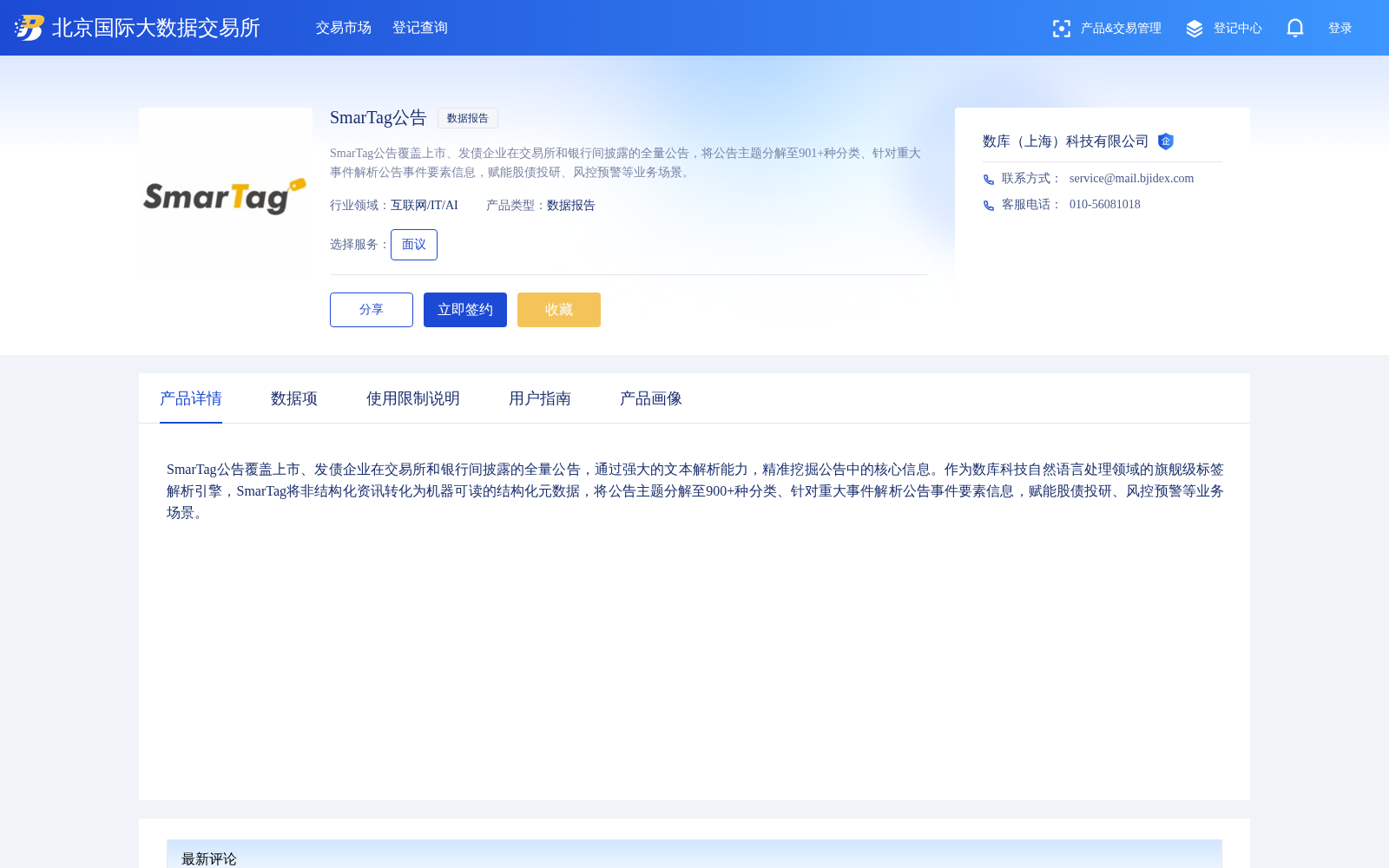
Task: Click the 互联网/IT/AI industry value
Action: [425, 206]
